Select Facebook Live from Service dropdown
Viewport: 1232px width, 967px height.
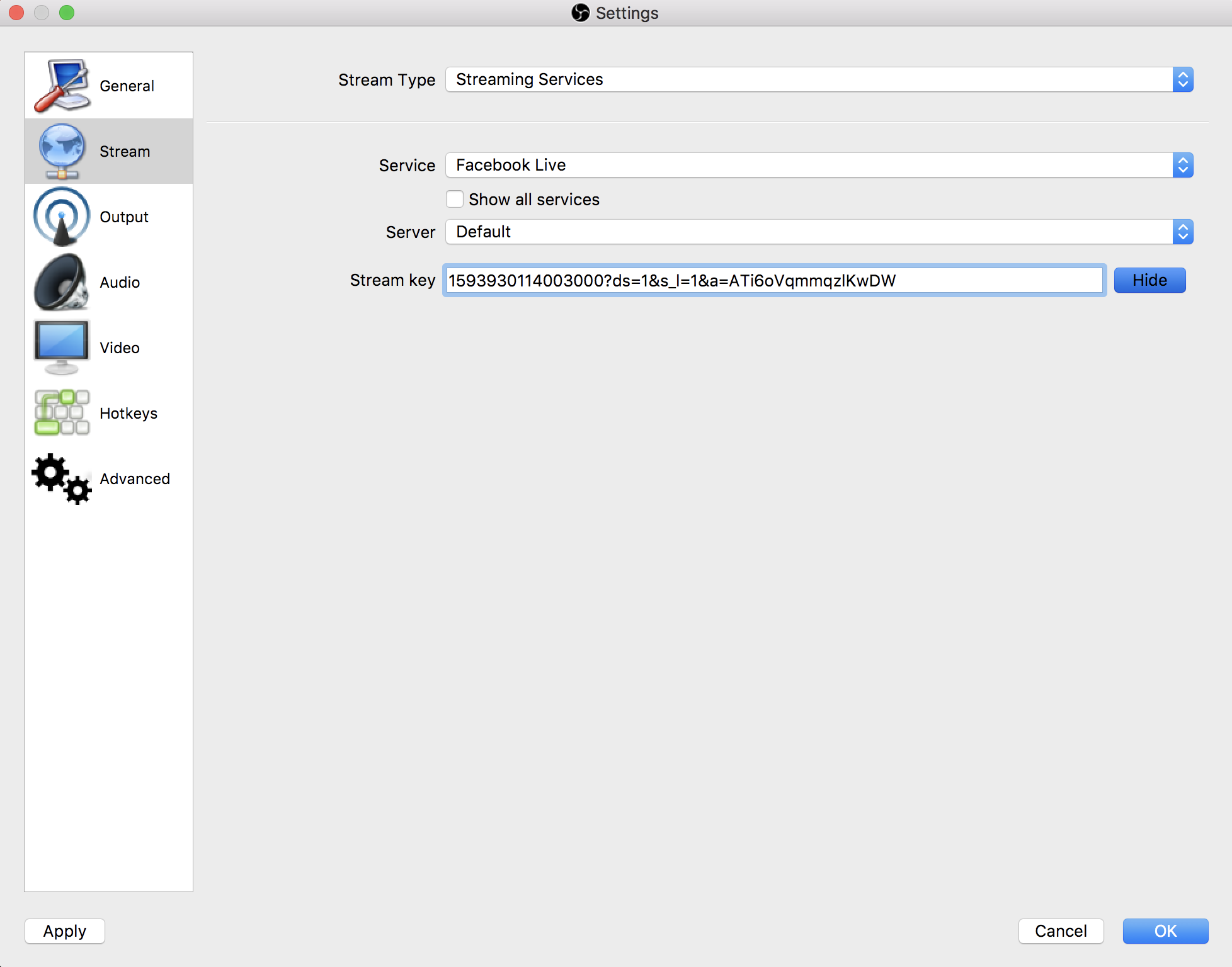tap(819, 164)
